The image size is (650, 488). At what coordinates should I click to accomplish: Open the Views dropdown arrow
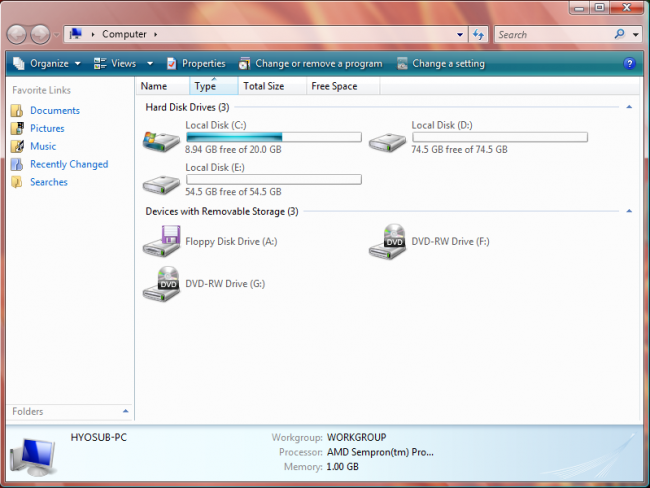click(x=149, y=63)
